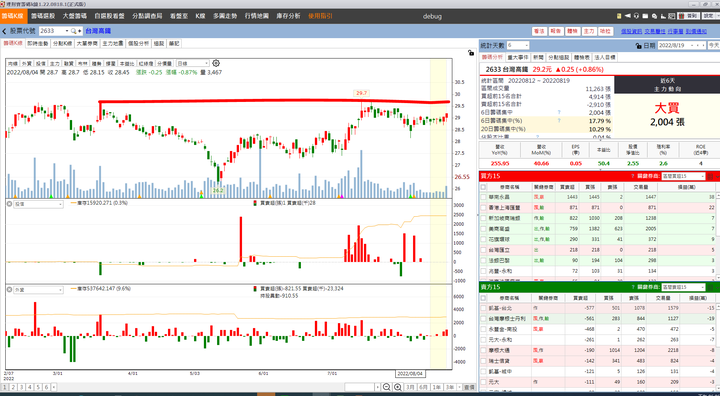The image size is (720, 396).
Task: Switch to 主力地圖 tab
Action: pos(112,43)
